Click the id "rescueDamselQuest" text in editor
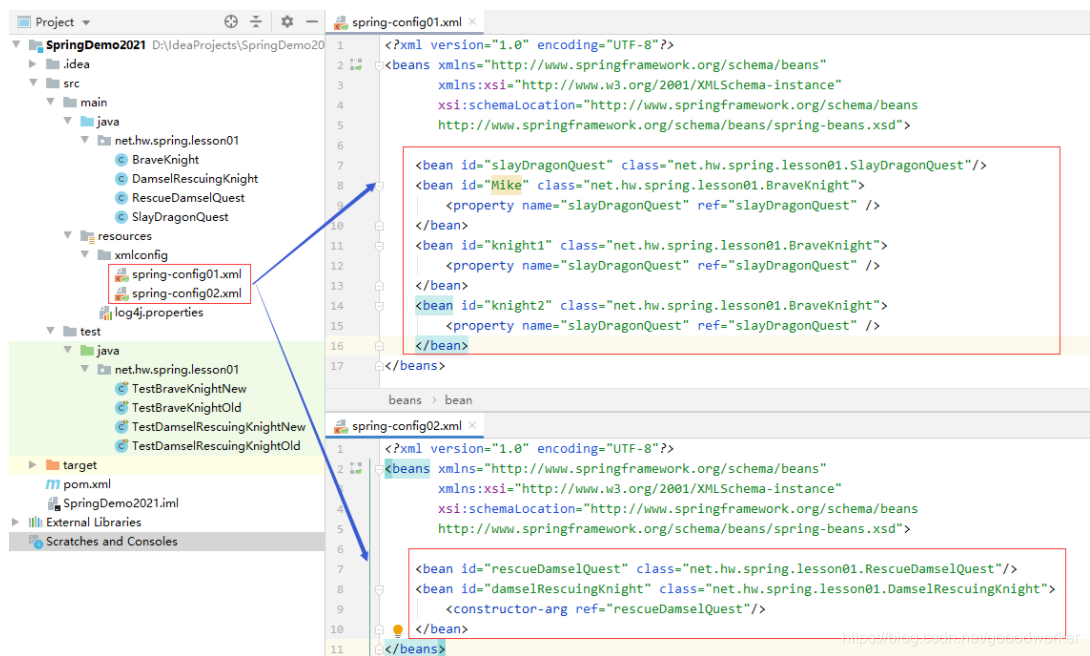The width and height of the screenshot is (1090, 656). click(x=556, y=569)
